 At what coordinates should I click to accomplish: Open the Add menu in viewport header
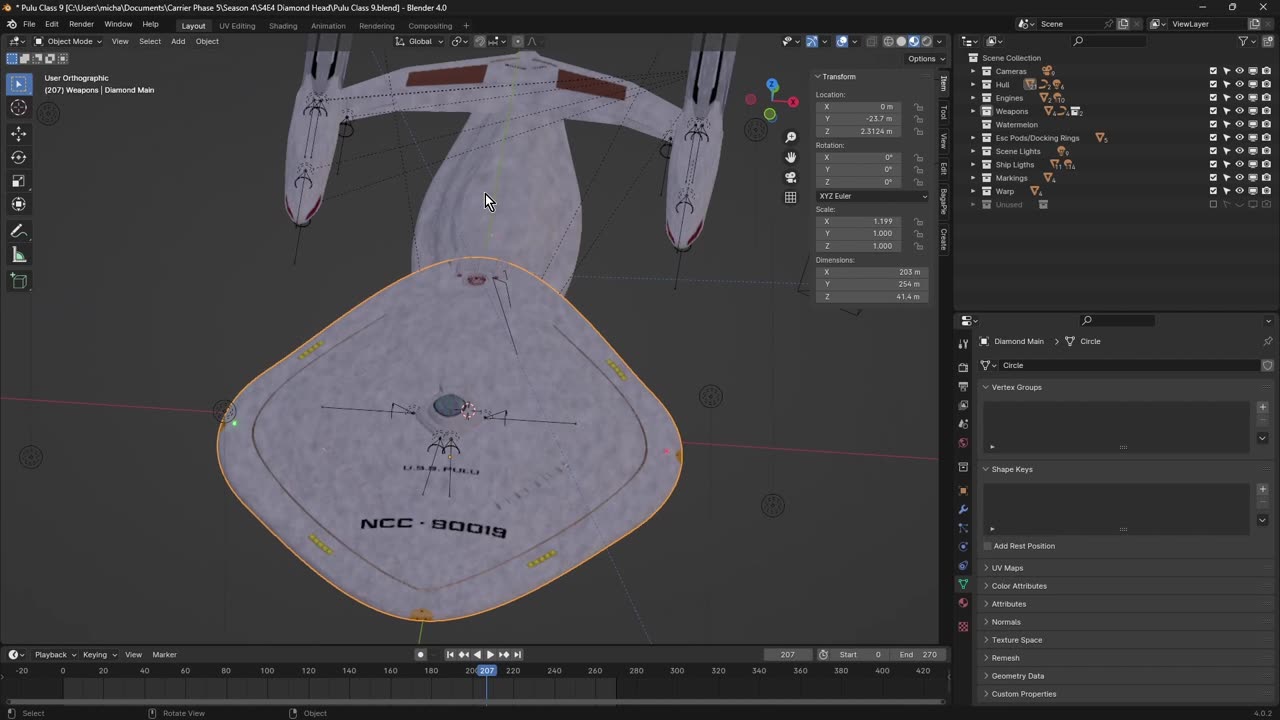(x=178, y=41)
